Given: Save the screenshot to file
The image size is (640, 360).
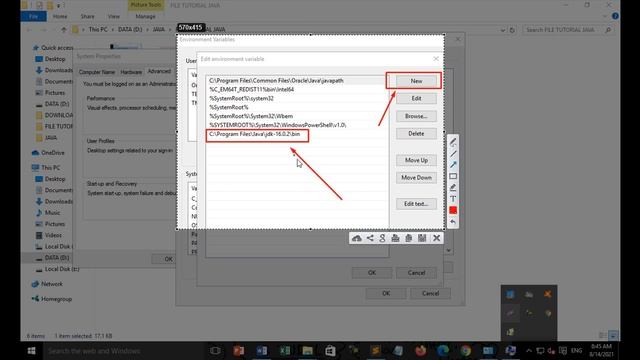Looking at the screenshot, I should [x=422, y=238].
